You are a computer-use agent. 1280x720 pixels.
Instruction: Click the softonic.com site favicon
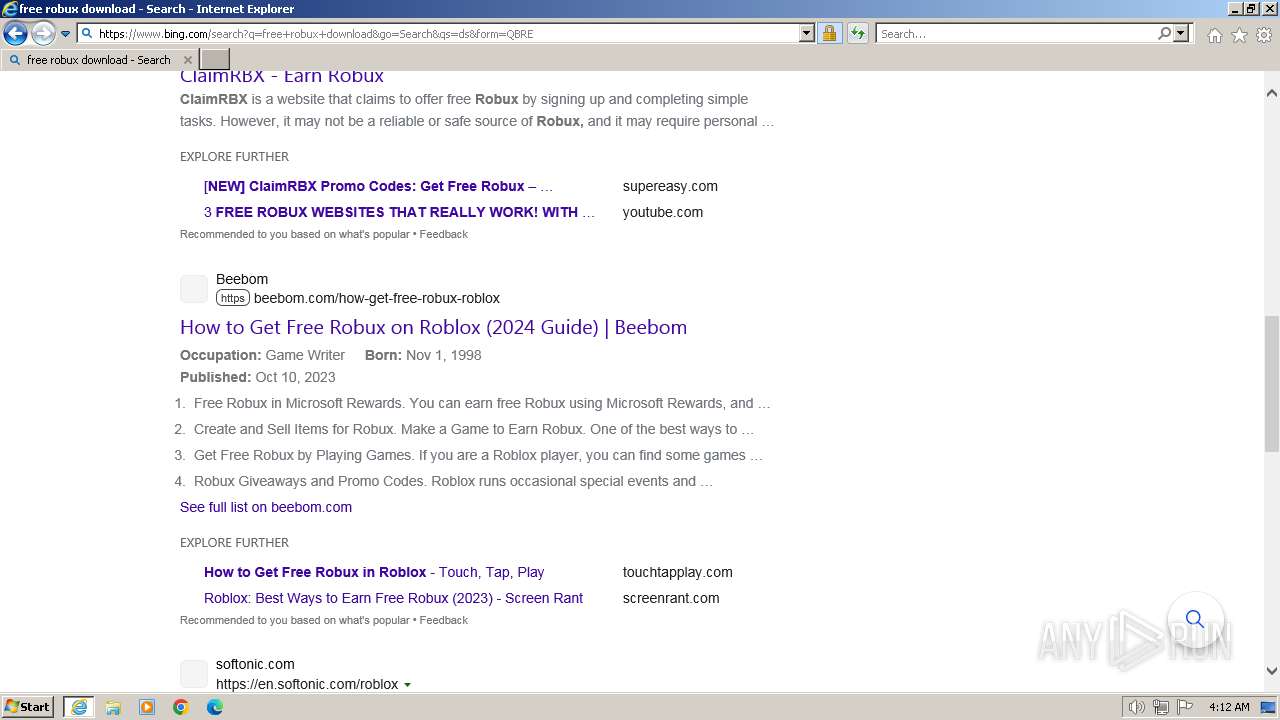point(194,674)
